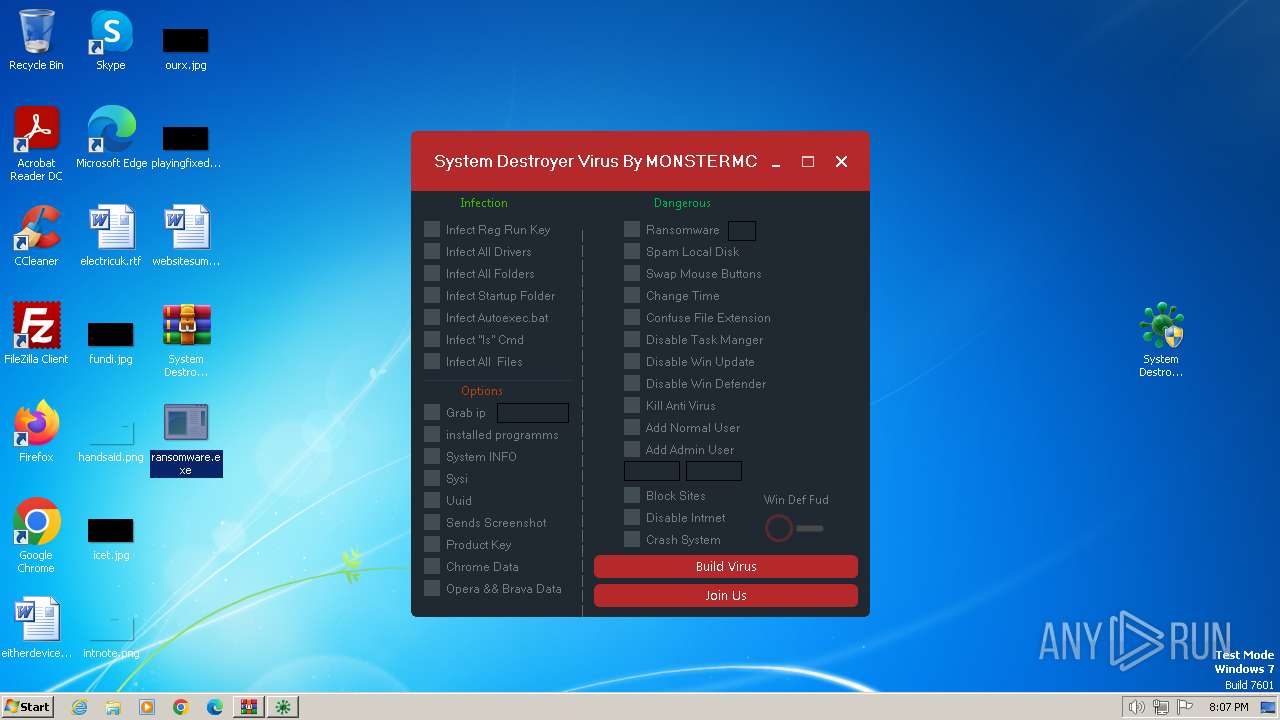This screenshot has width=1280, height=720.
Task: Open Acrobat Reader DC shortcut
Action: (x=36, y=144)
